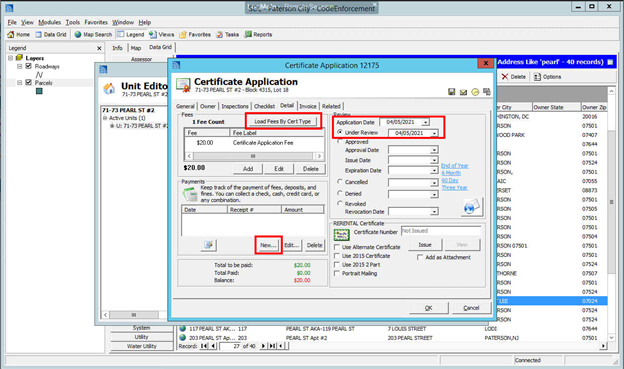The width and height of the screenshot is (624, 369).
Task: Switch to the Invoice tab
Action: coord(308,106)
